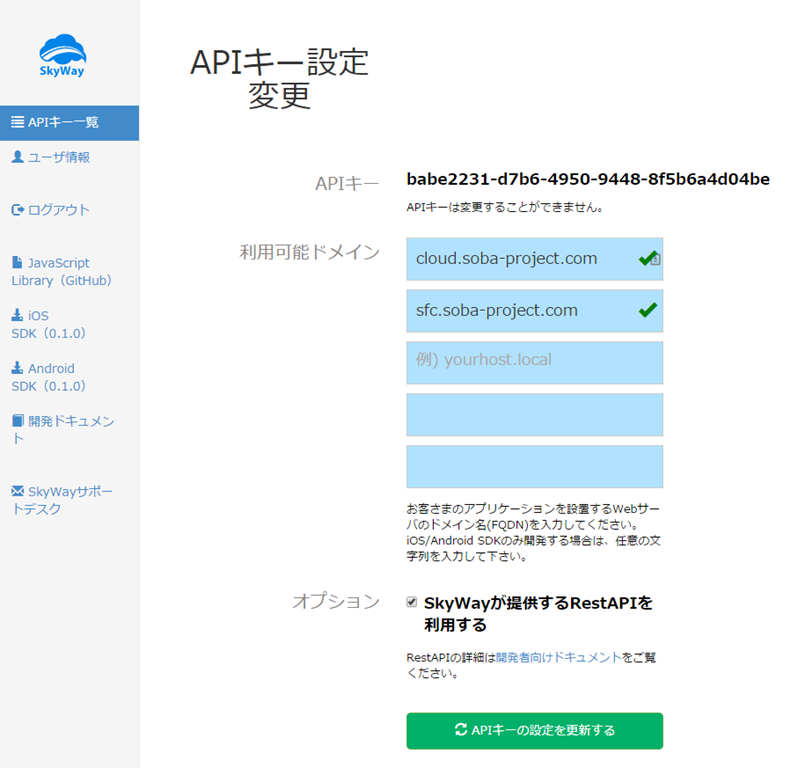Edit the cloud.soba-project.com domain field
Image resolution: width=805 pixels, height=768 pixels.
tap(534, 259)
